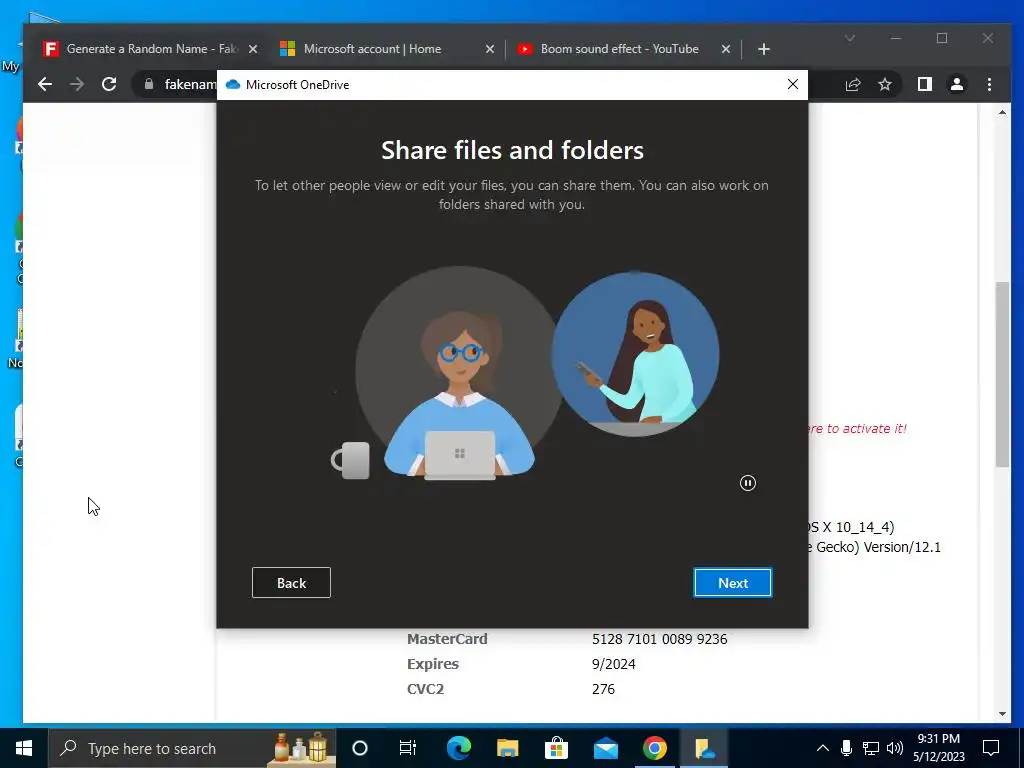This screenshot has width=1024, height=768.
Task: Click the 'MasterCard' label
Action: [x=447, y=639]
